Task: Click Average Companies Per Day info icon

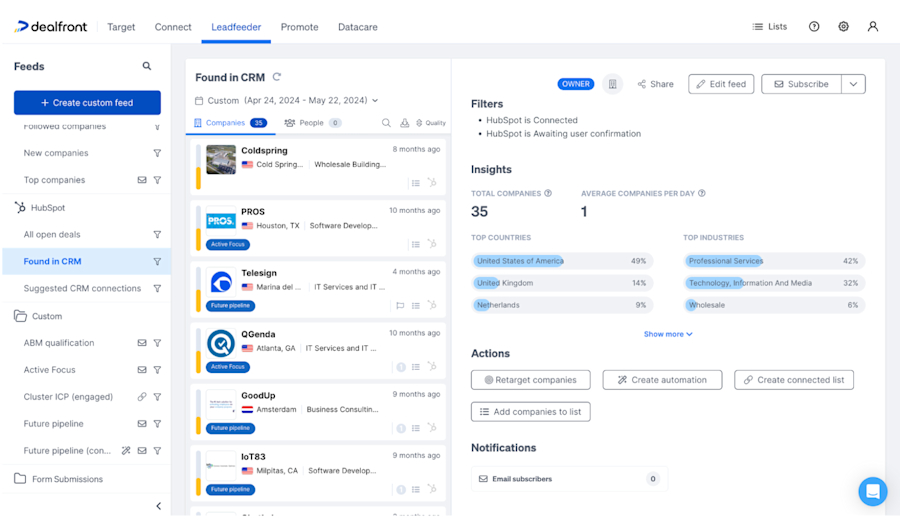Action: [x=701, y=193]
